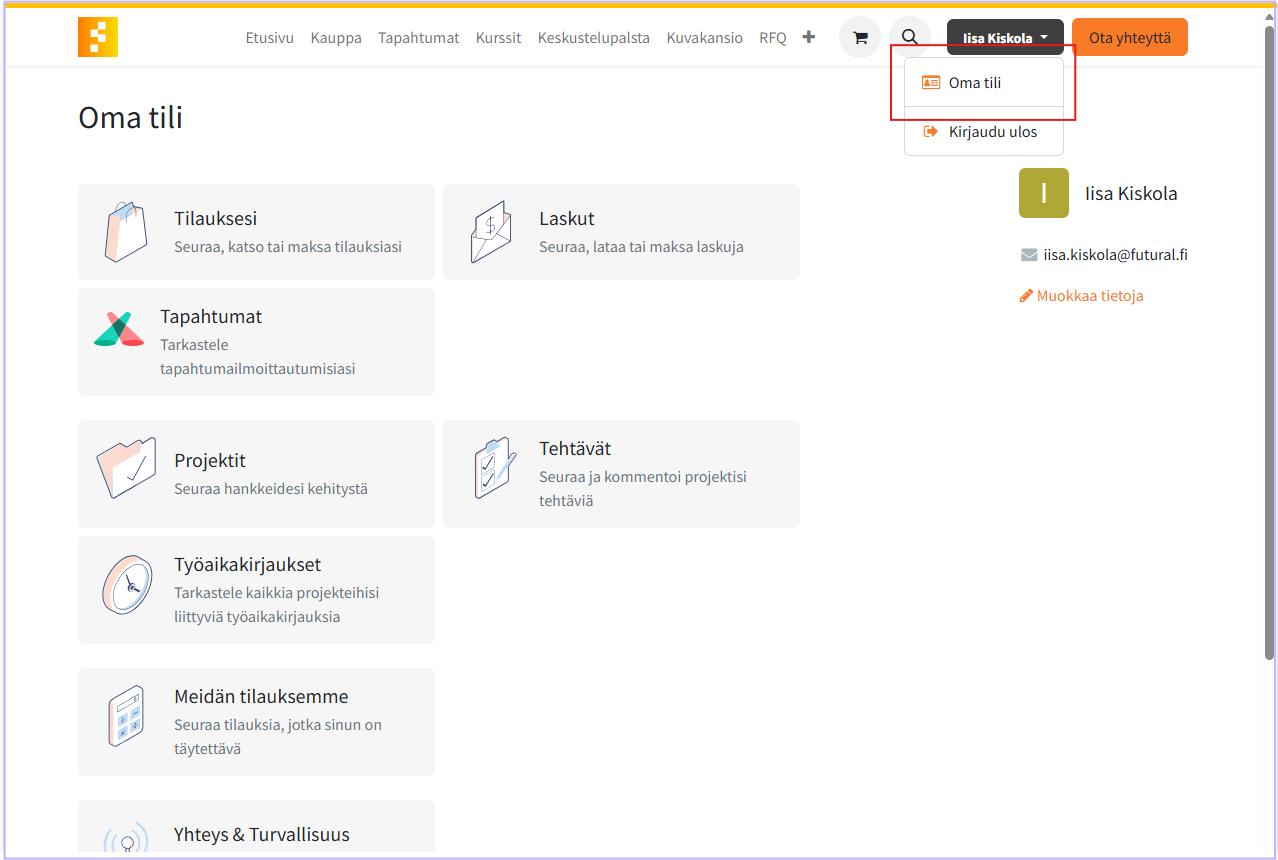Choose Kirjaudu ulos to log out

click(x=992, y=132)
